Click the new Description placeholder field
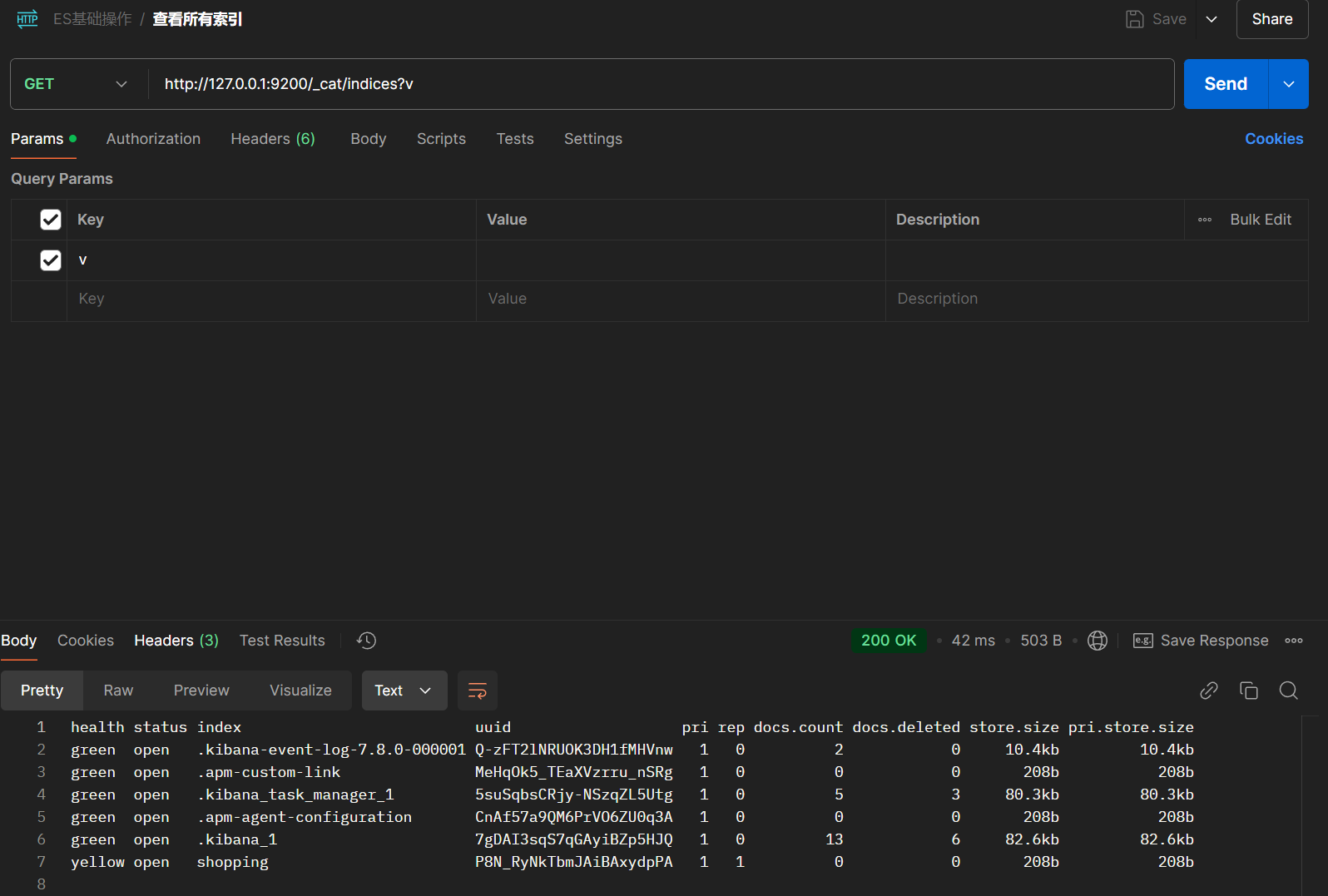Viewport: 1328px width, 896px height. tap(1097, 299)
